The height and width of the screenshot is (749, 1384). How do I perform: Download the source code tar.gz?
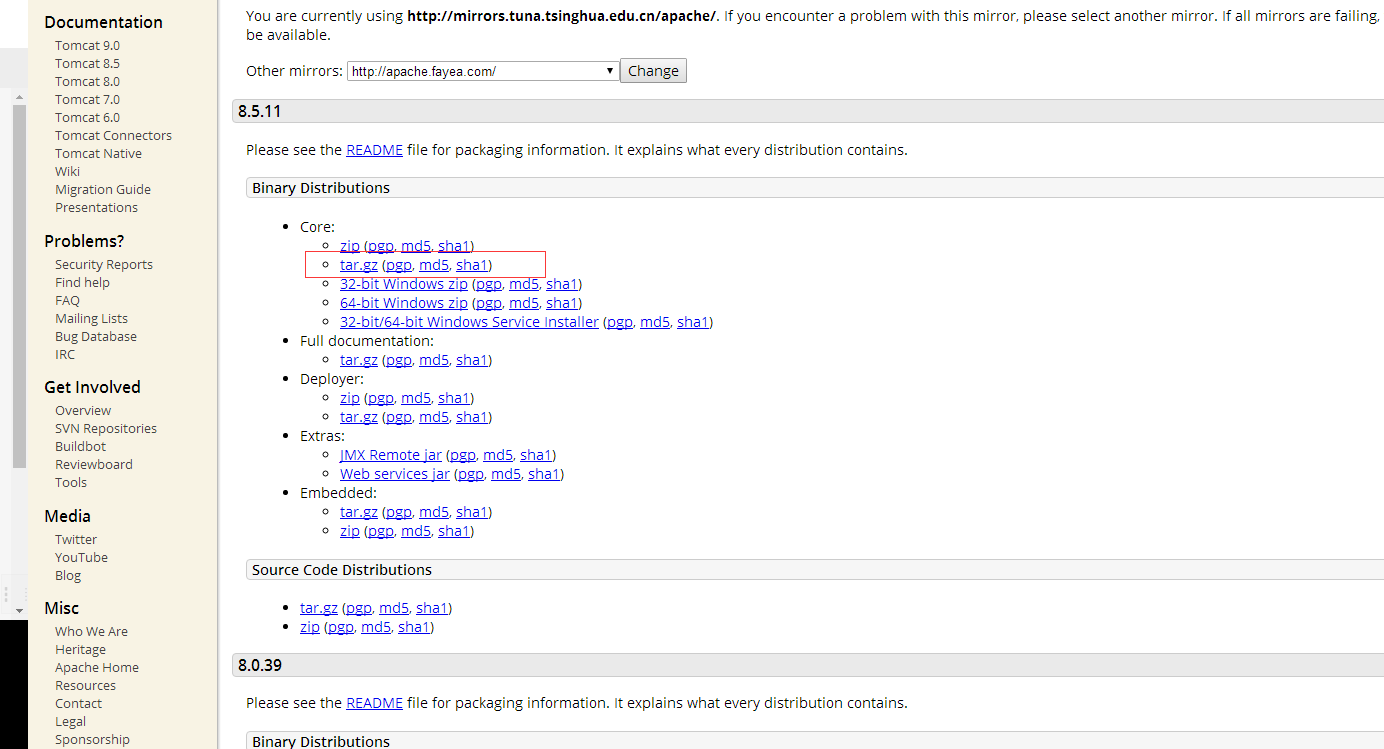tap(319, 608)
